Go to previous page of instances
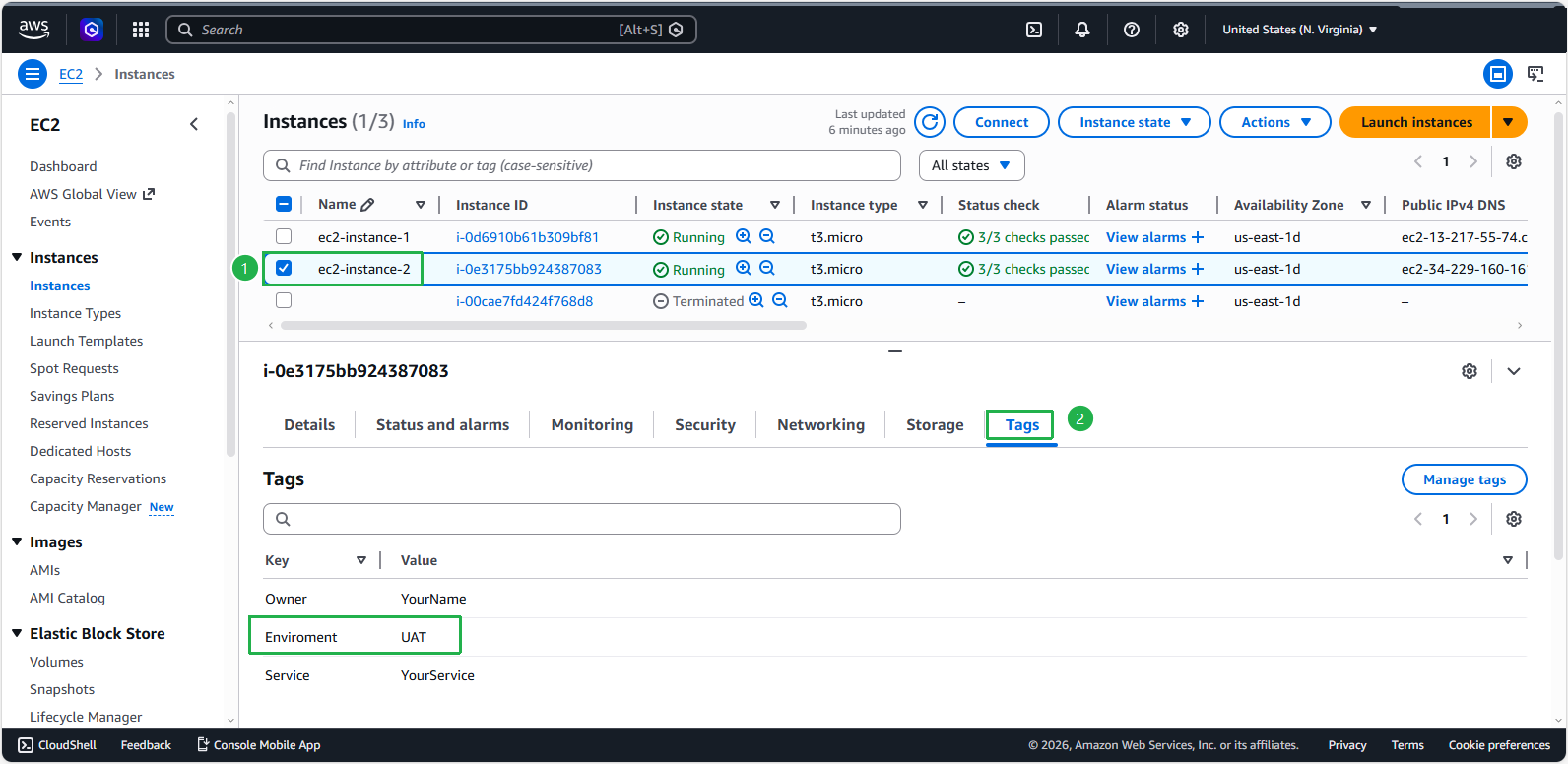1568x764 pixels. [1418, 161]
